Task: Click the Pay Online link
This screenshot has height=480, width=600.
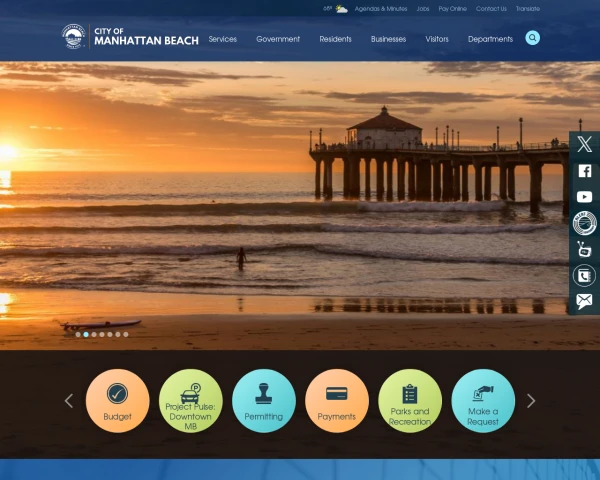Action: tap(452, 8)
